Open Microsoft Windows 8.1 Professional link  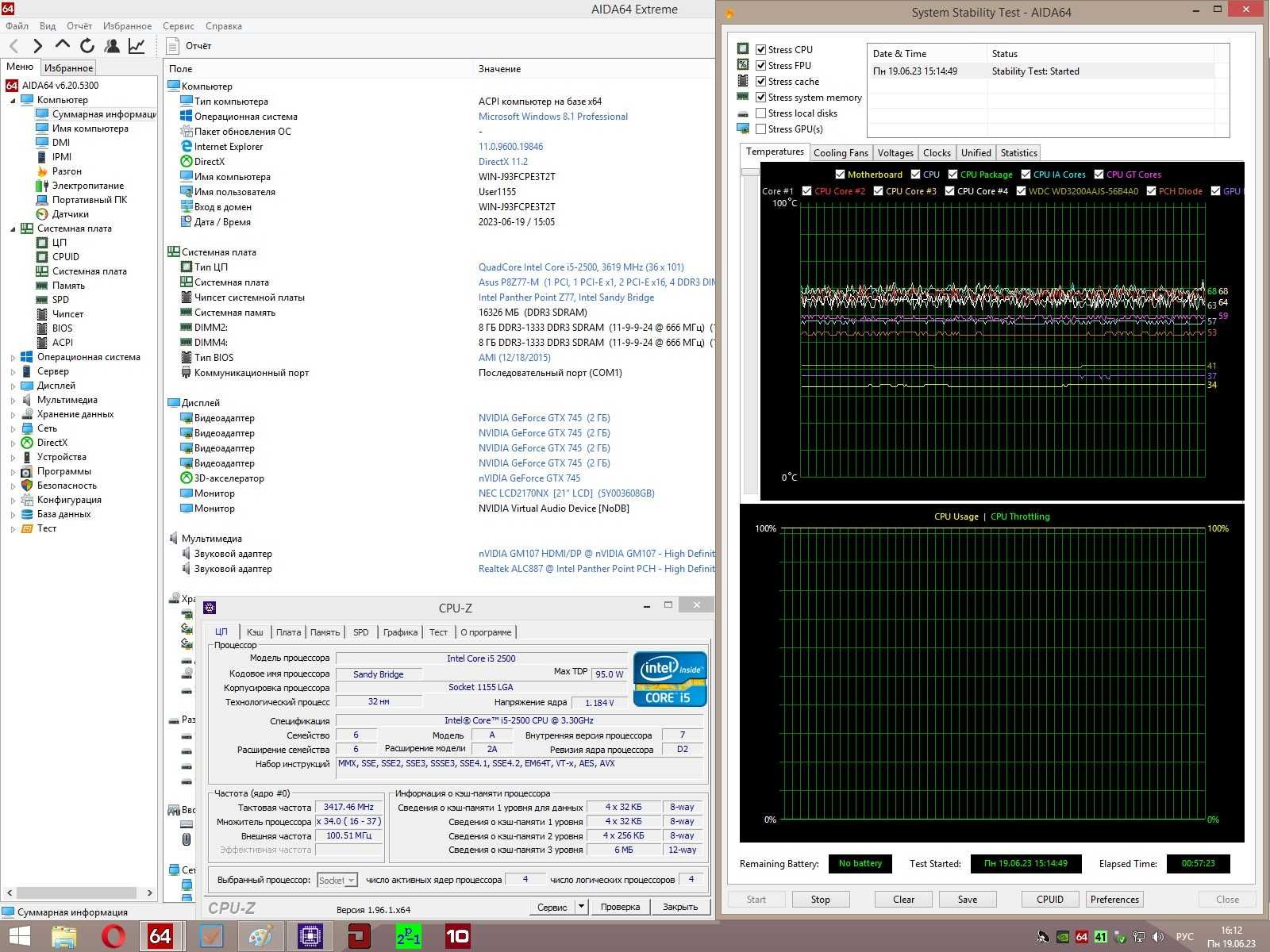click(553, 117)
